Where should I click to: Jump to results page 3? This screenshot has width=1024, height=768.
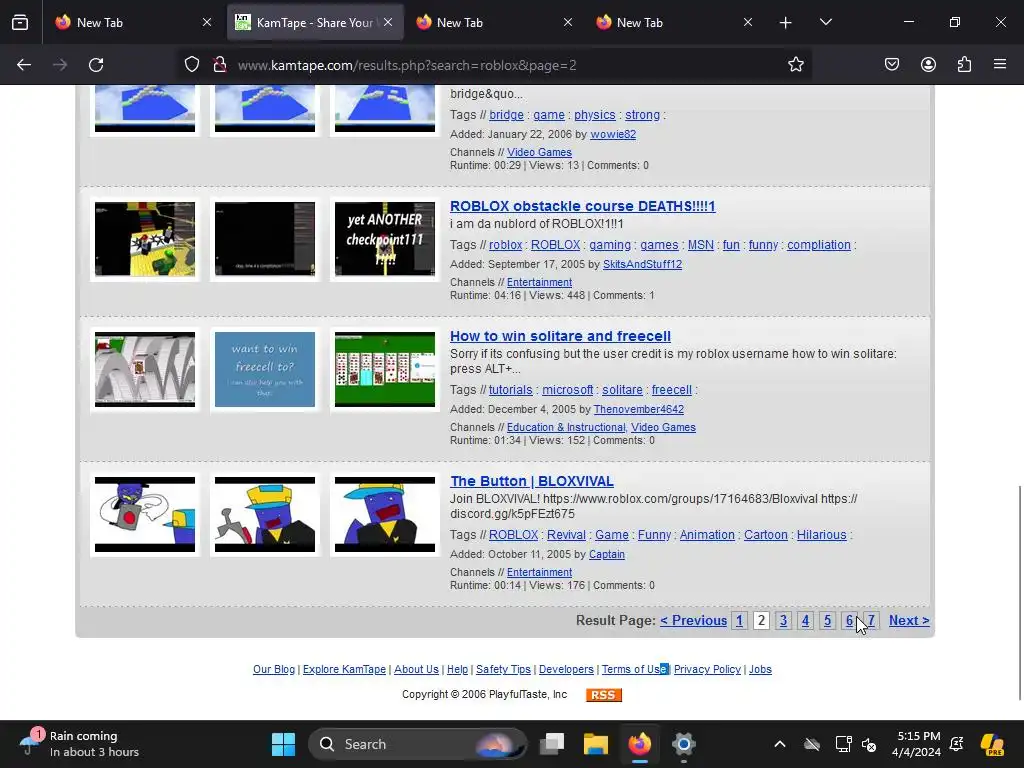783,620
